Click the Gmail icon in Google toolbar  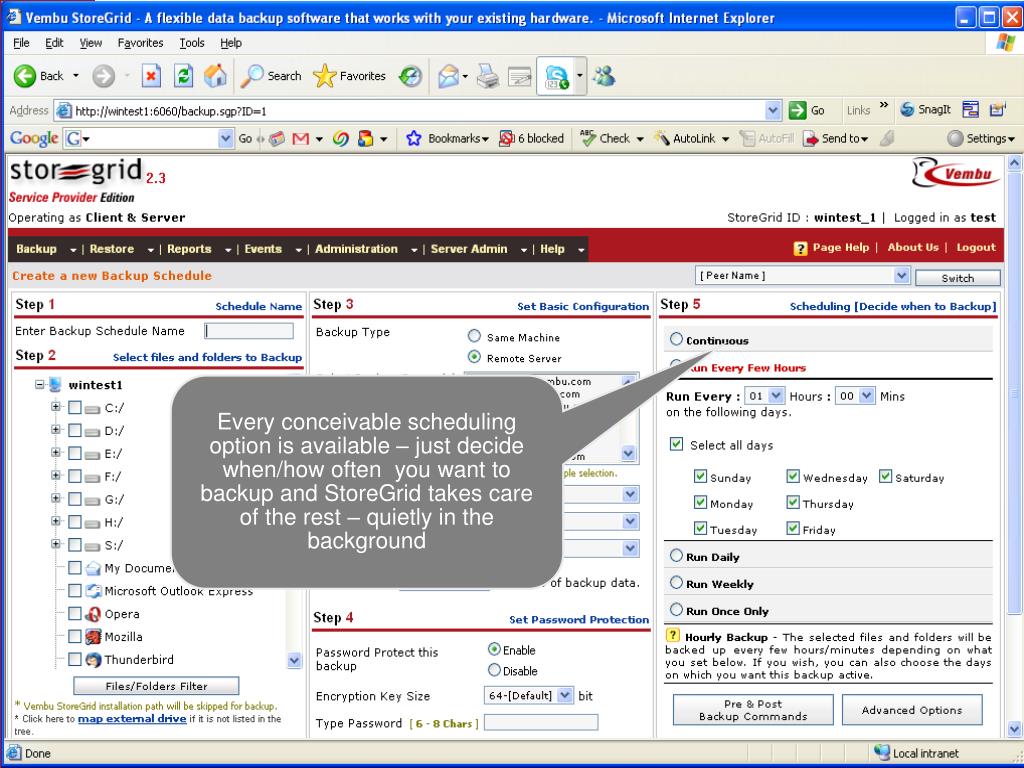300,138
